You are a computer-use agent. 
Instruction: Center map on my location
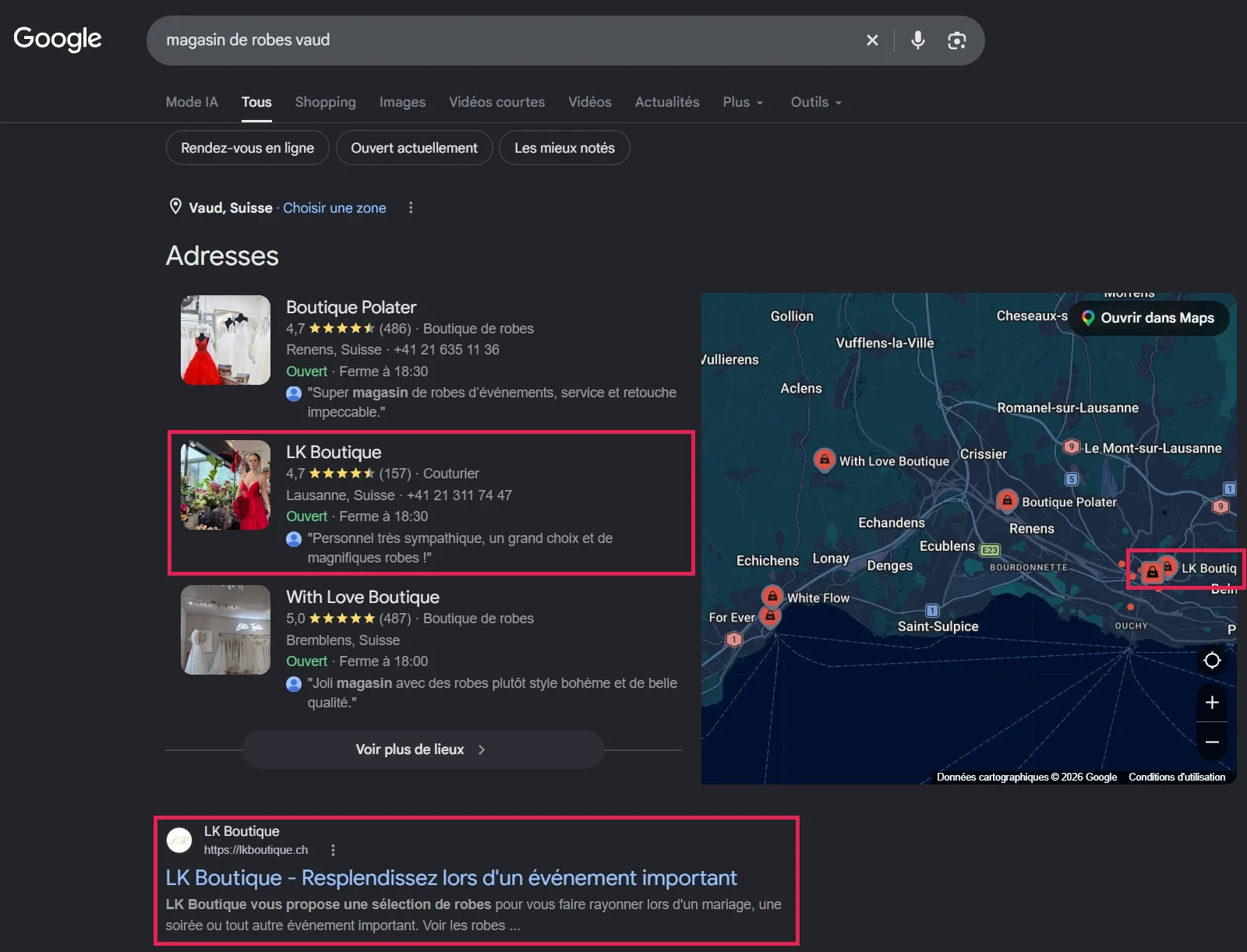(1212, 661)
